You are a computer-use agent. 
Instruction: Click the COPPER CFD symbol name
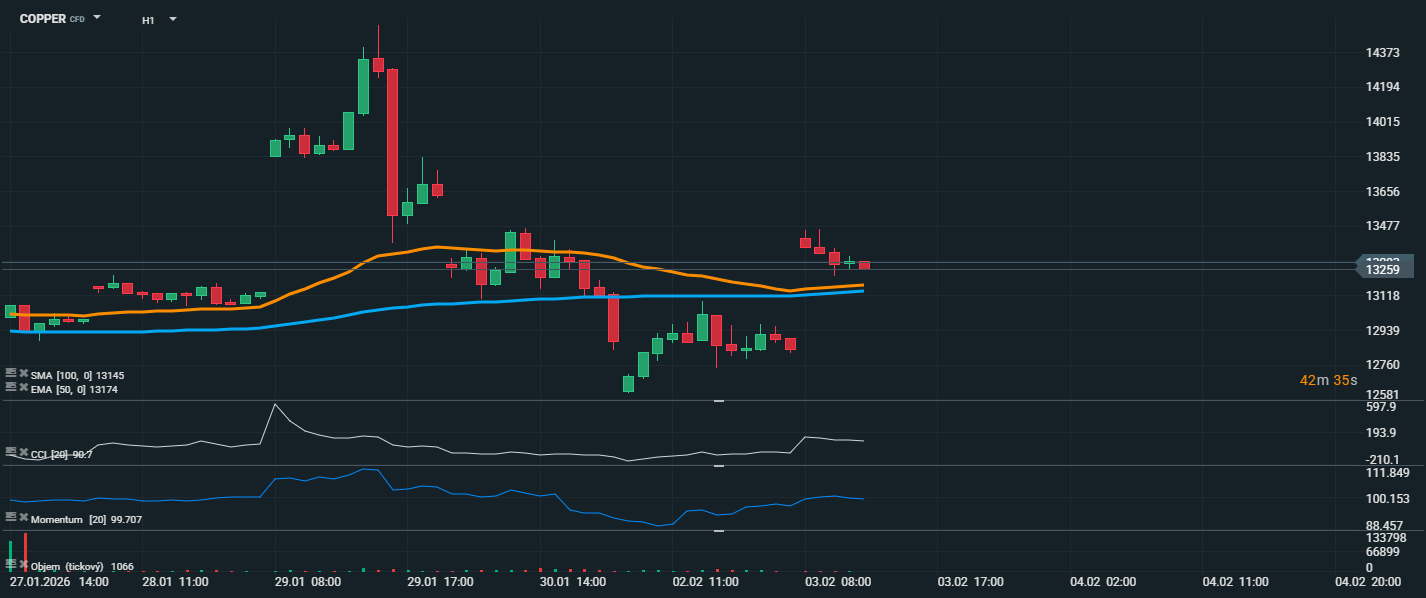point(44,19)
